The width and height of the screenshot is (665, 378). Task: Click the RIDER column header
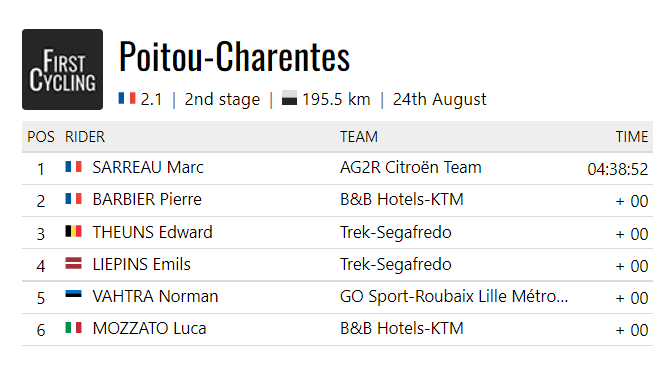click(x=85, y=137)
